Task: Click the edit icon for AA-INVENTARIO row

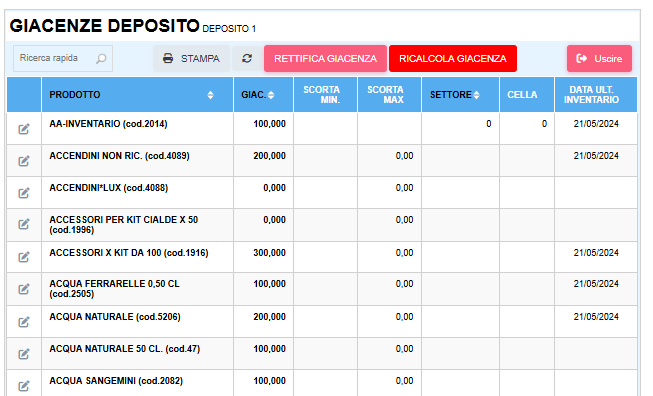Action: [24, 129]
